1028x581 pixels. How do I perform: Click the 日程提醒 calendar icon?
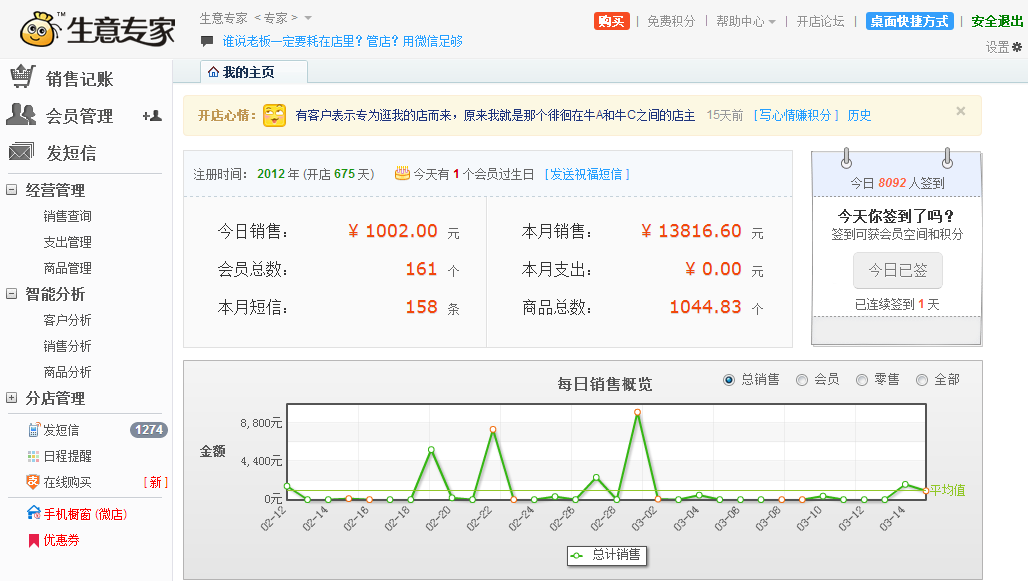[33, 456]
